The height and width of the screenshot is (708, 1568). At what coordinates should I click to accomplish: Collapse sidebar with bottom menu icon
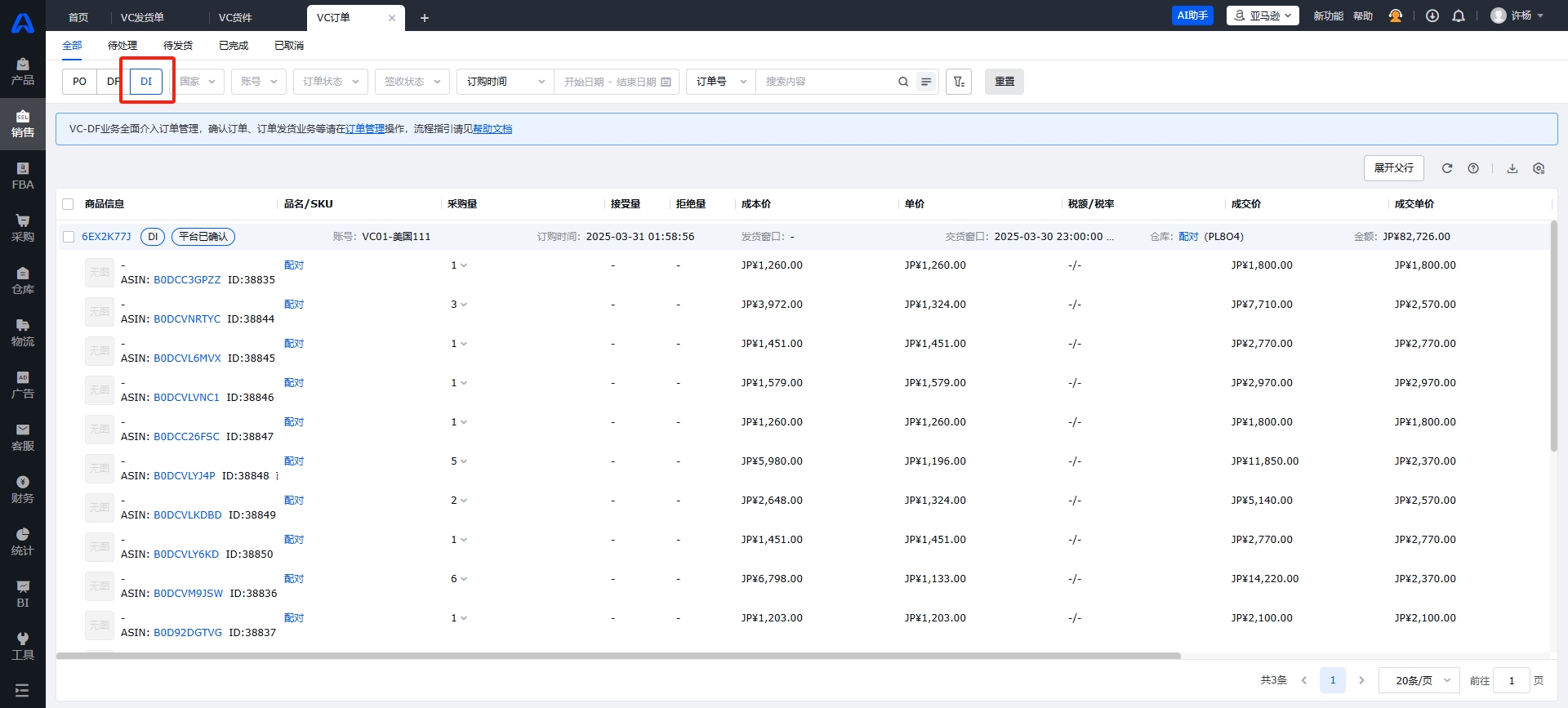tap(22, 691)
